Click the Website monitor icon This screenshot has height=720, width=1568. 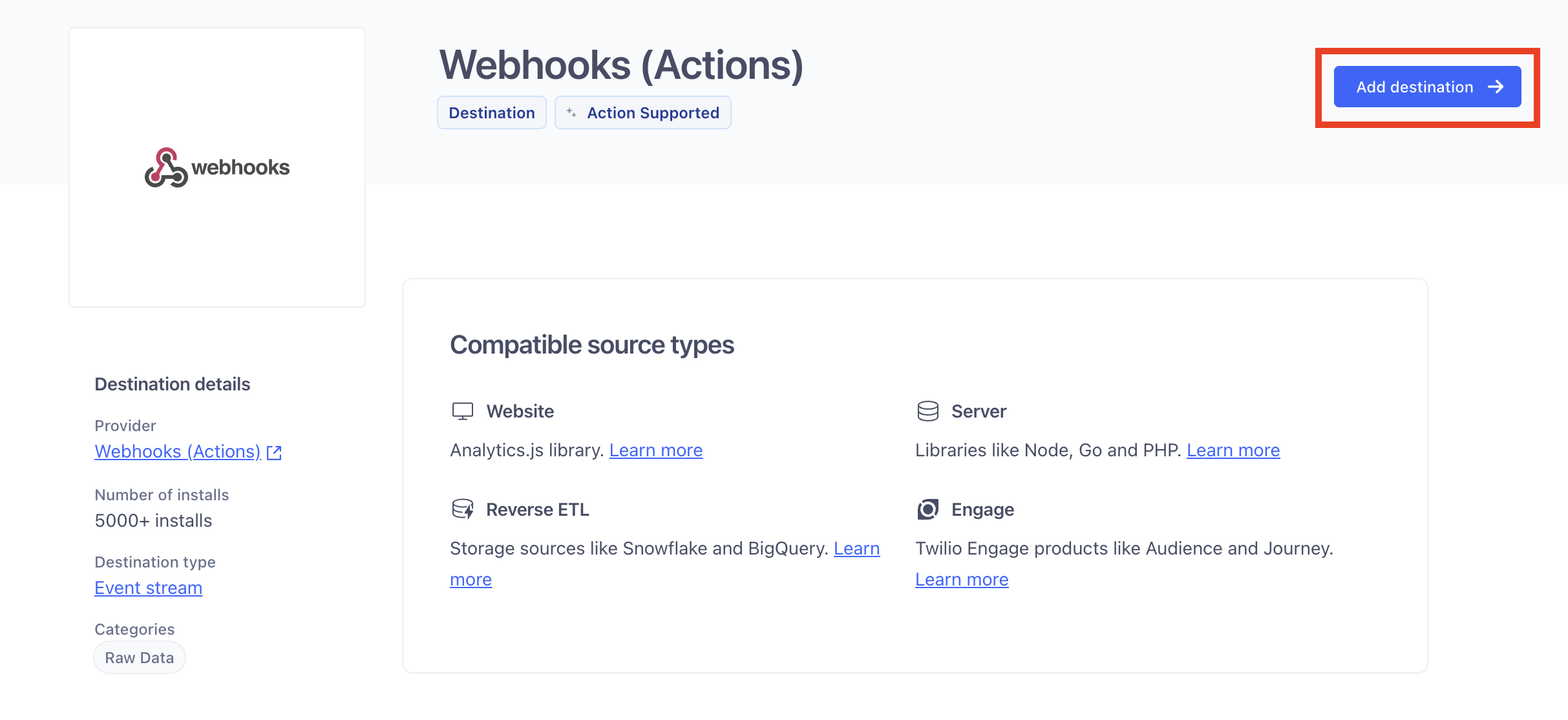tap(463, 411)
